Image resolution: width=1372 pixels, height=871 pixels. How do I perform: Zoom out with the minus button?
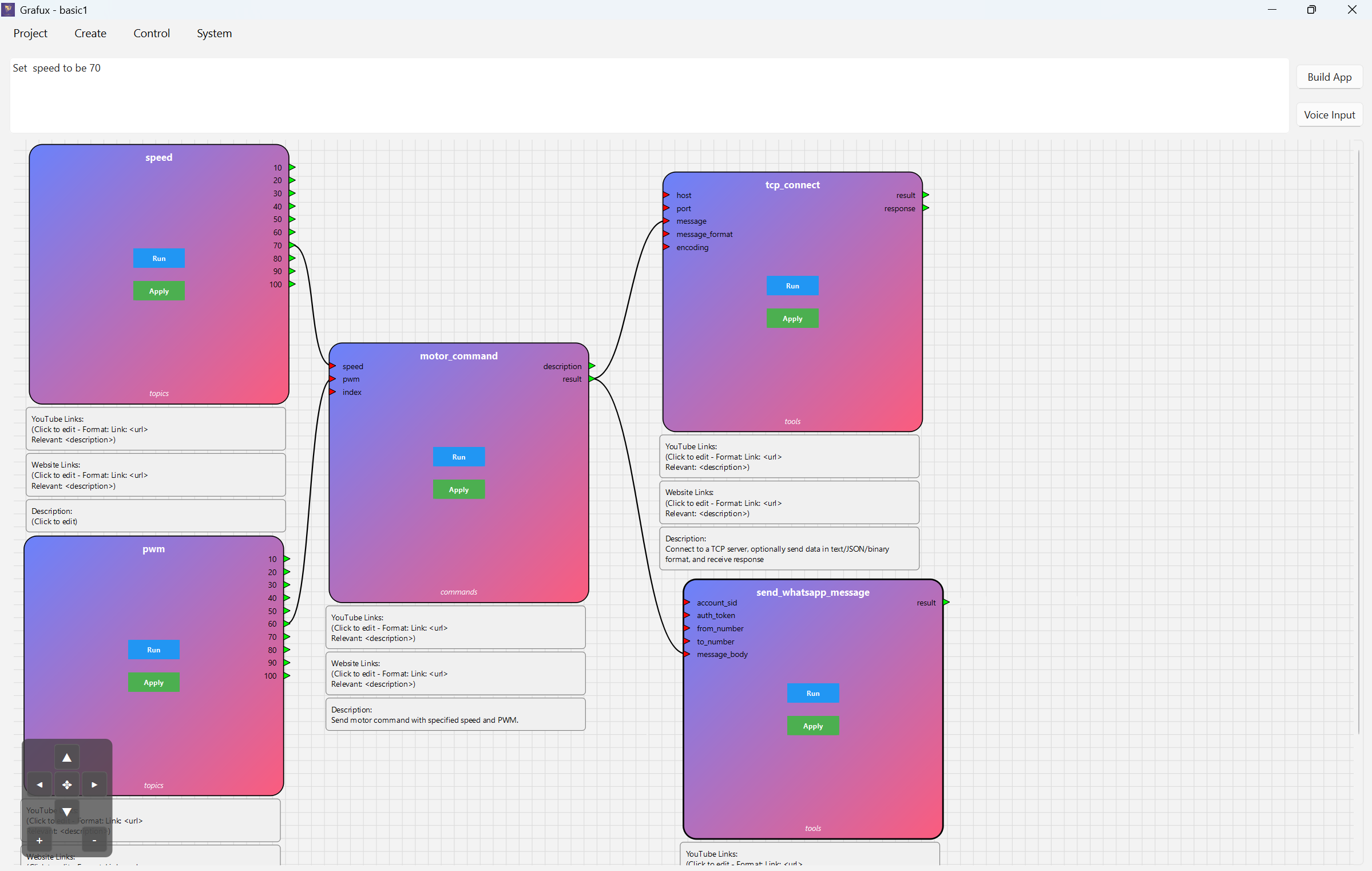[94, 841]
